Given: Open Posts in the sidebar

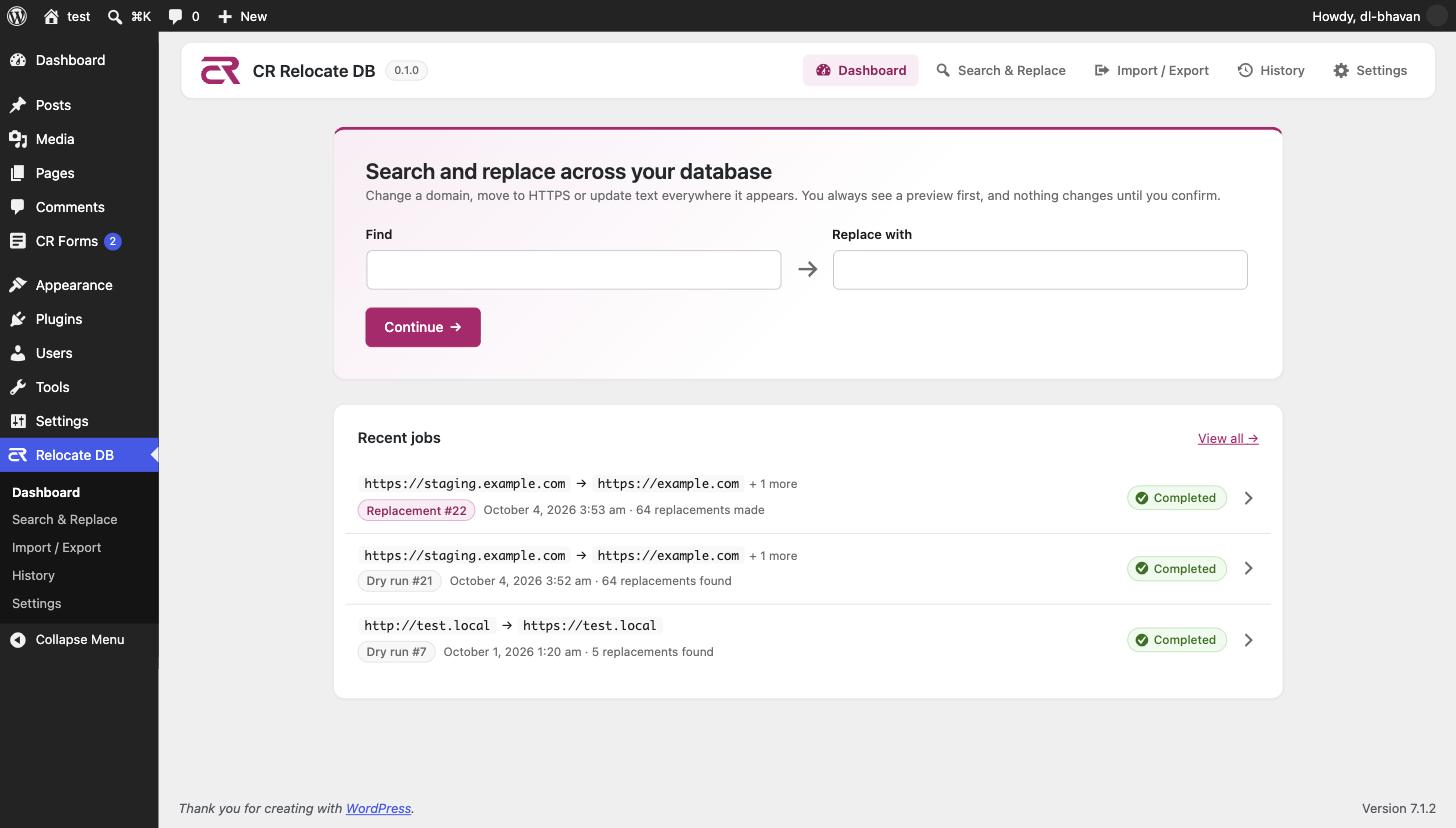Looking at the screenshot, I should tap(79, 105).
